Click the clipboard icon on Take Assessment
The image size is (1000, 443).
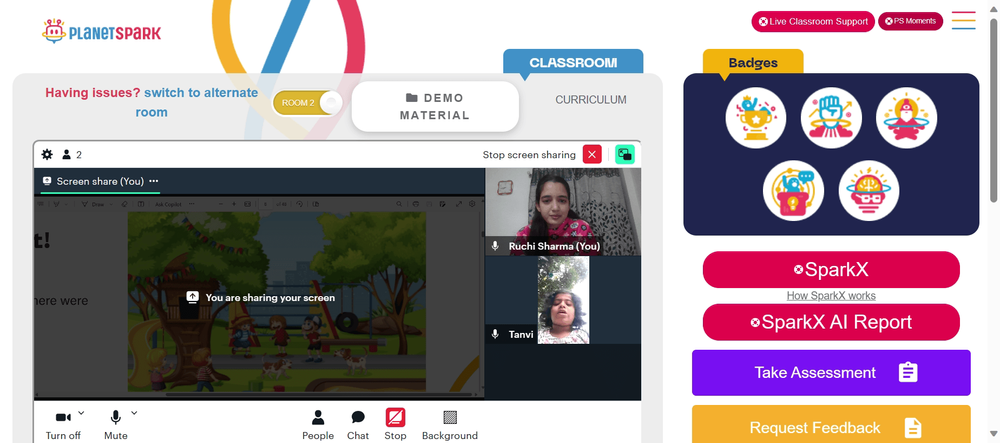[908, 373]
